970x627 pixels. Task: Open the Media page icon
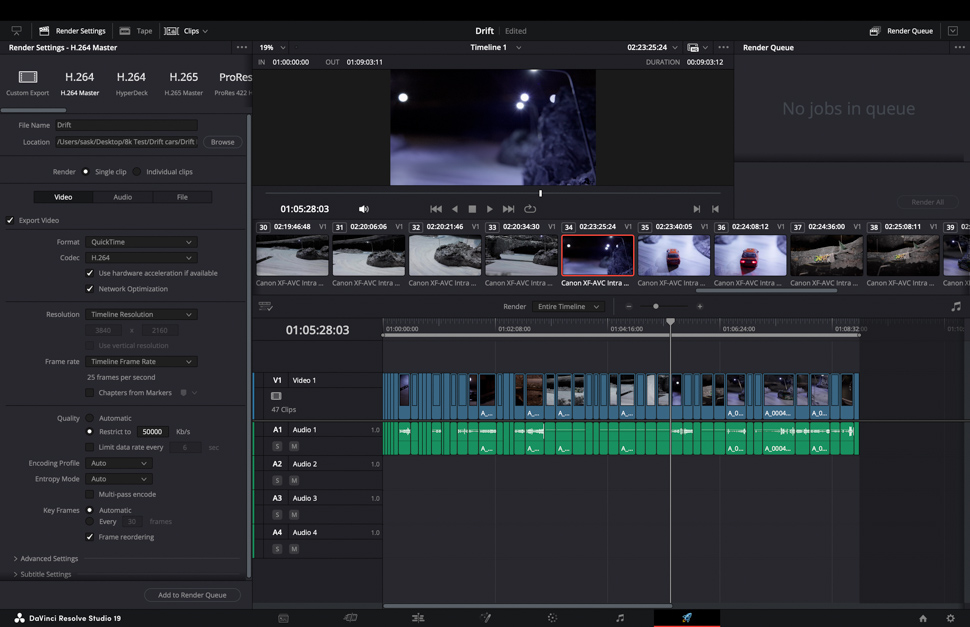click(283, 618)
